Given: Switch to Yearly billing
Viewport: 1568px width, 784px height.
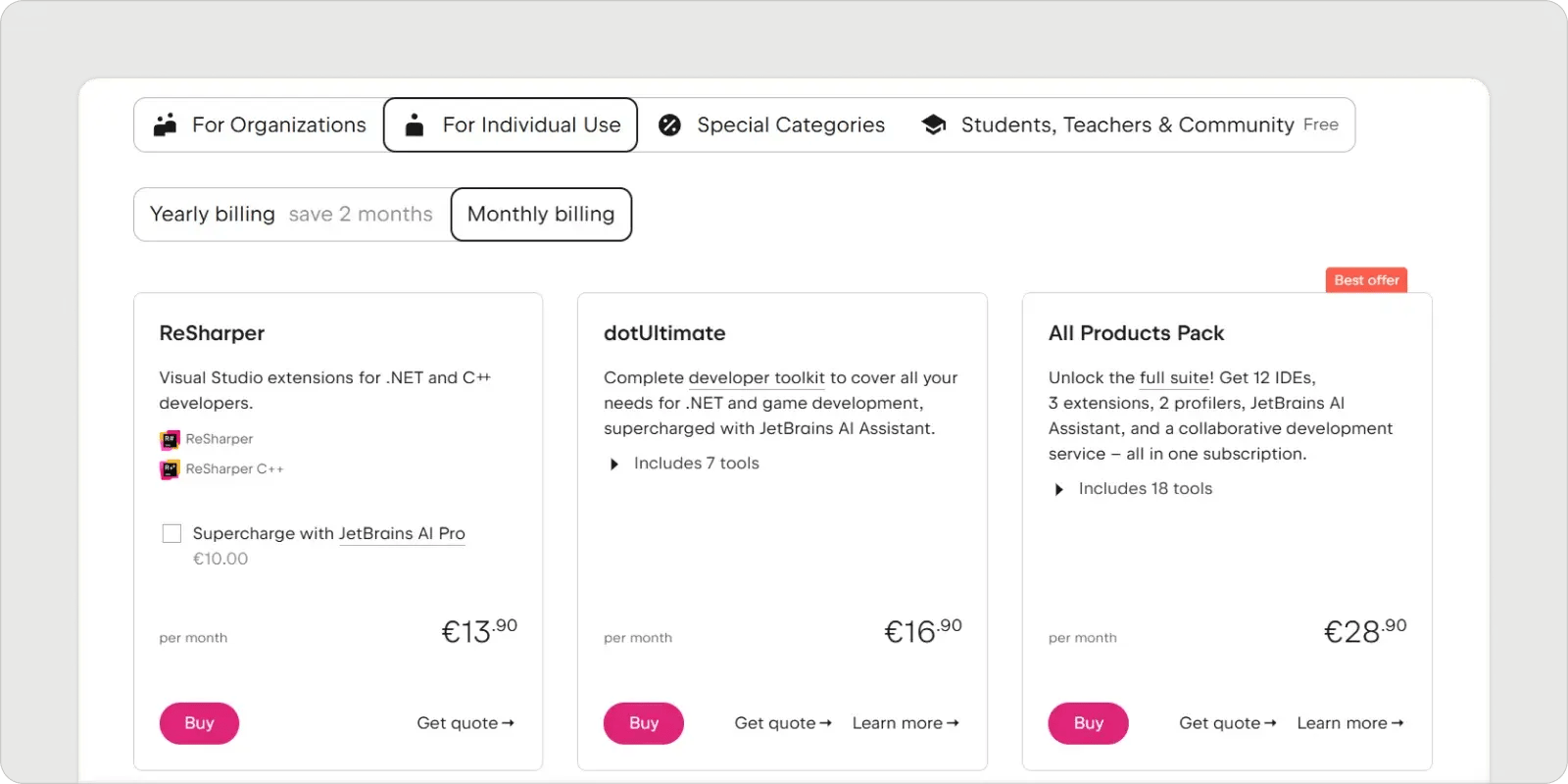Looking at the screenshot, I should point(212,214).
